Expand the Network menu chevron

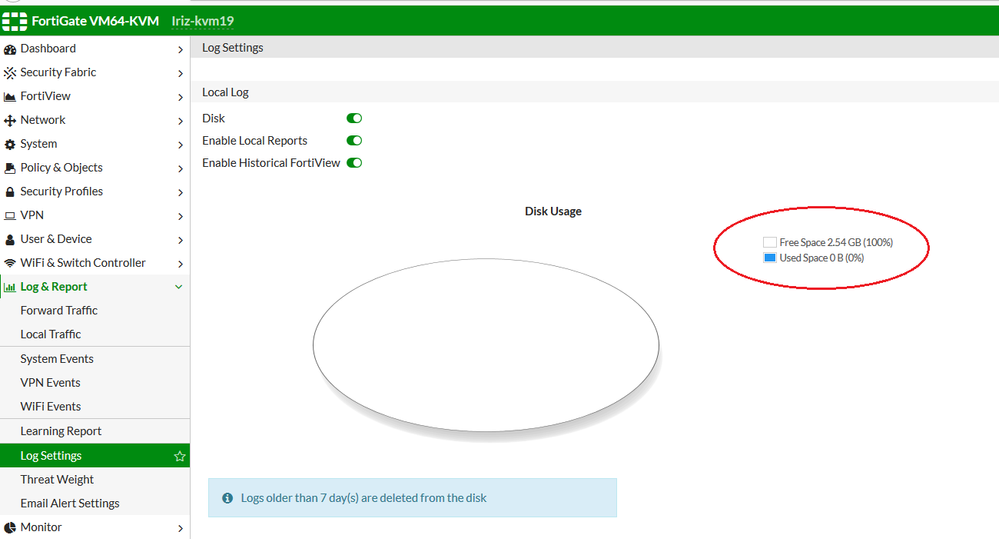coord(180,120)
